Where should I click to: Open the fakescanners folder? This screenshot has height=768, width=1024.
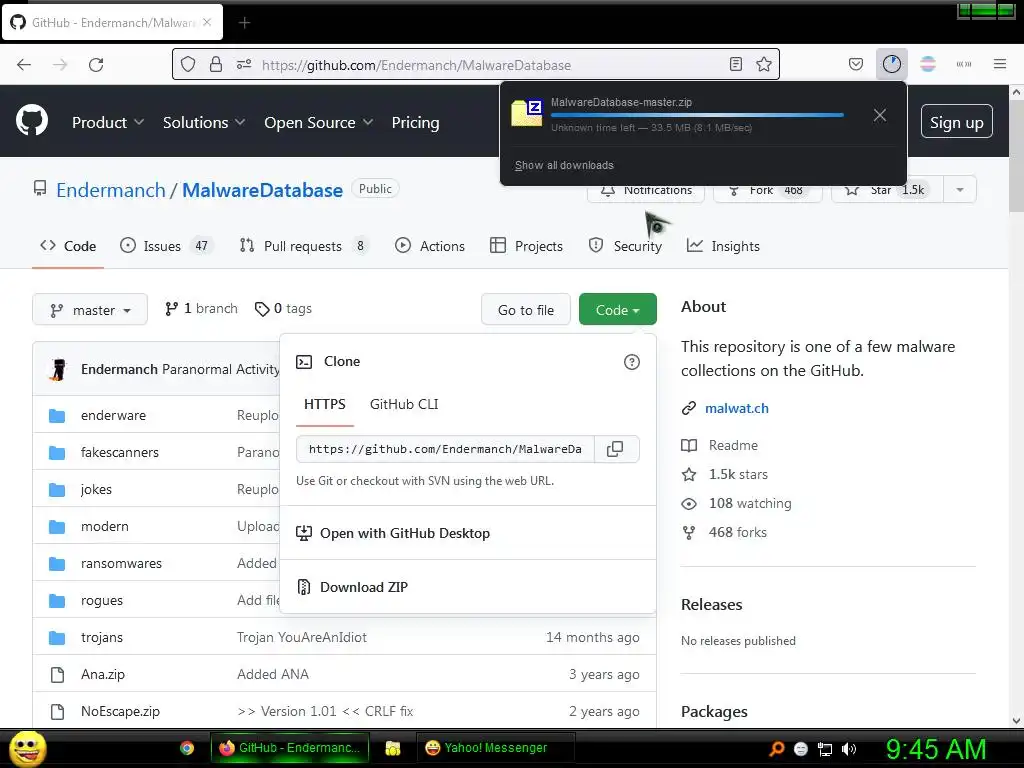120,453
